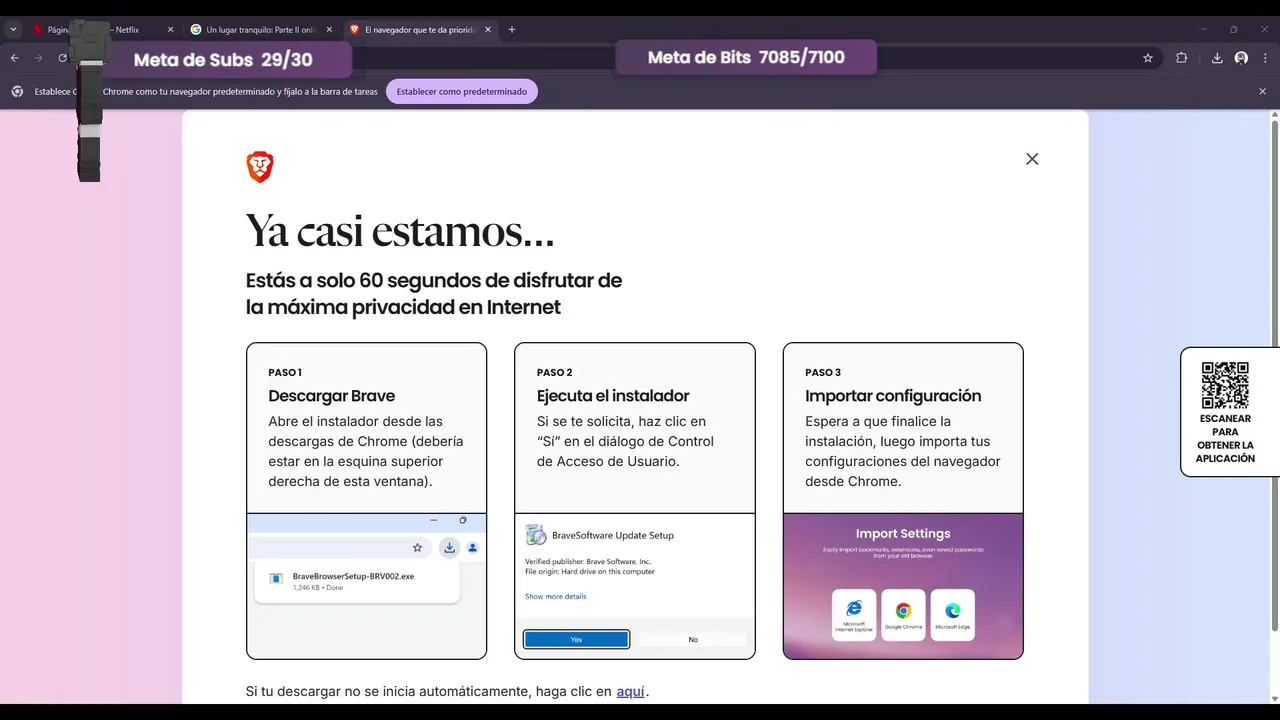Click the Ejecuta el instalador step heading
The height and width of the screenshot is (720, 1280).
613,396
